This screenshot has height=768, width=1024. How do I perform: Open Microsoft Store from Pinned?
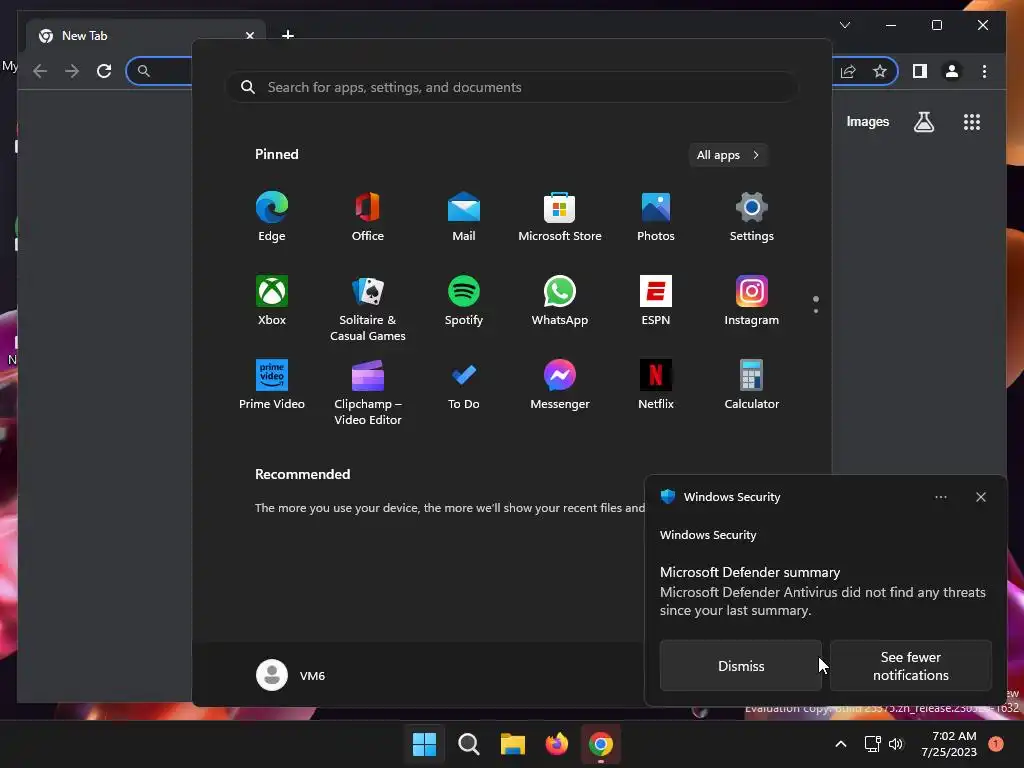(560, 217)
